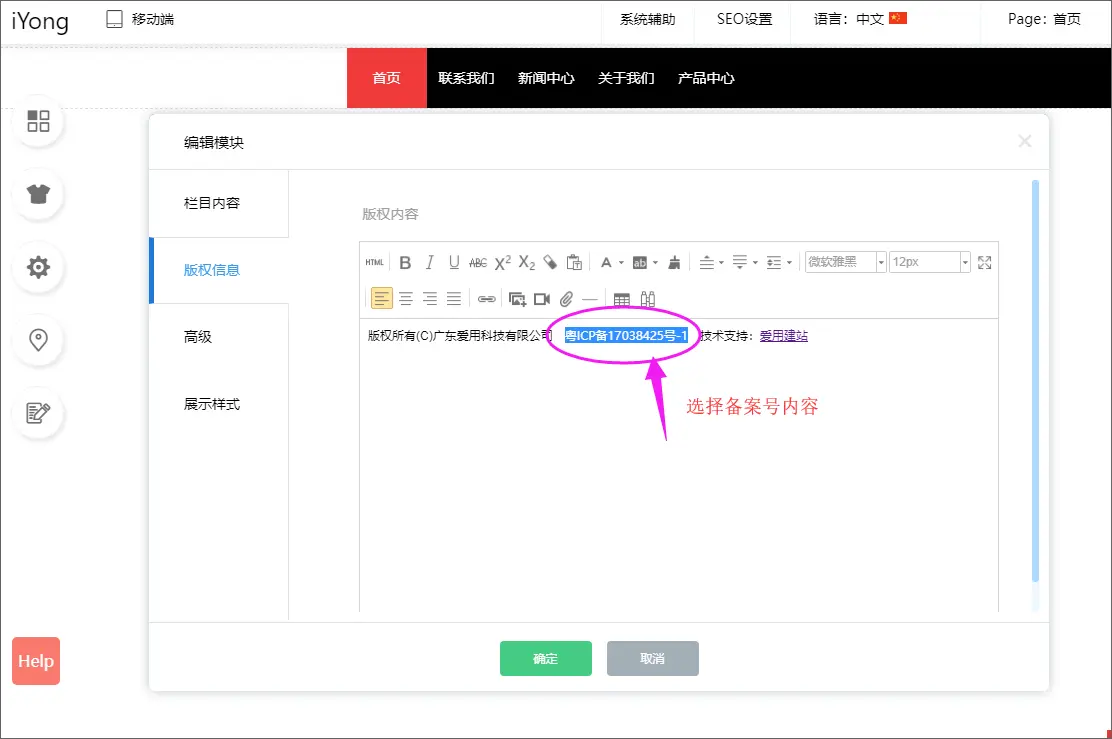Image resolution: width=1112 pixels, height=739 pixels.
Task: Click the insert link icon
Action: pyautogui.click(x=486, y=298)
